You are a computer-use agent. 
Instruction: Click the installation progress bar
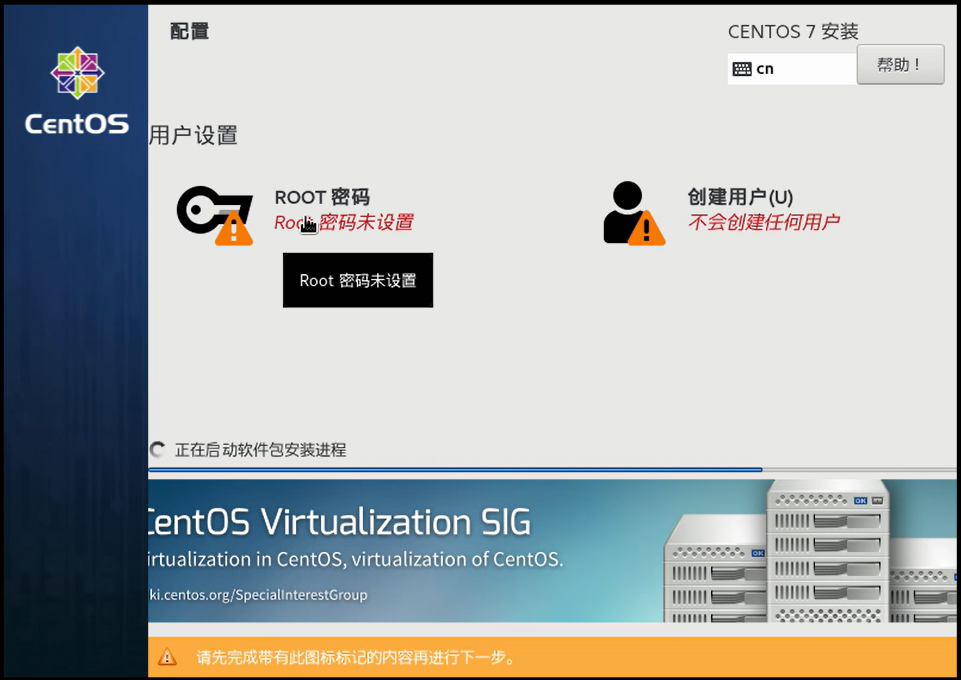552,470
